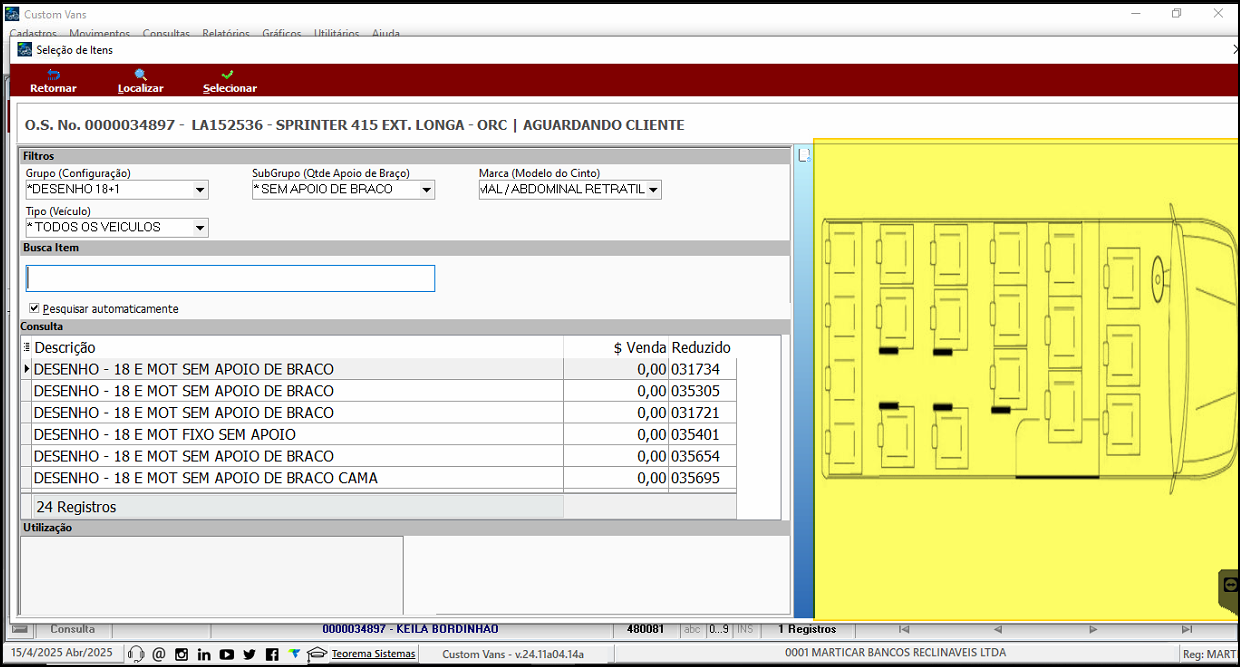Click the Localizar magnifier button
This screenshot has height=667, width=1240.
(x=140, y=81)
